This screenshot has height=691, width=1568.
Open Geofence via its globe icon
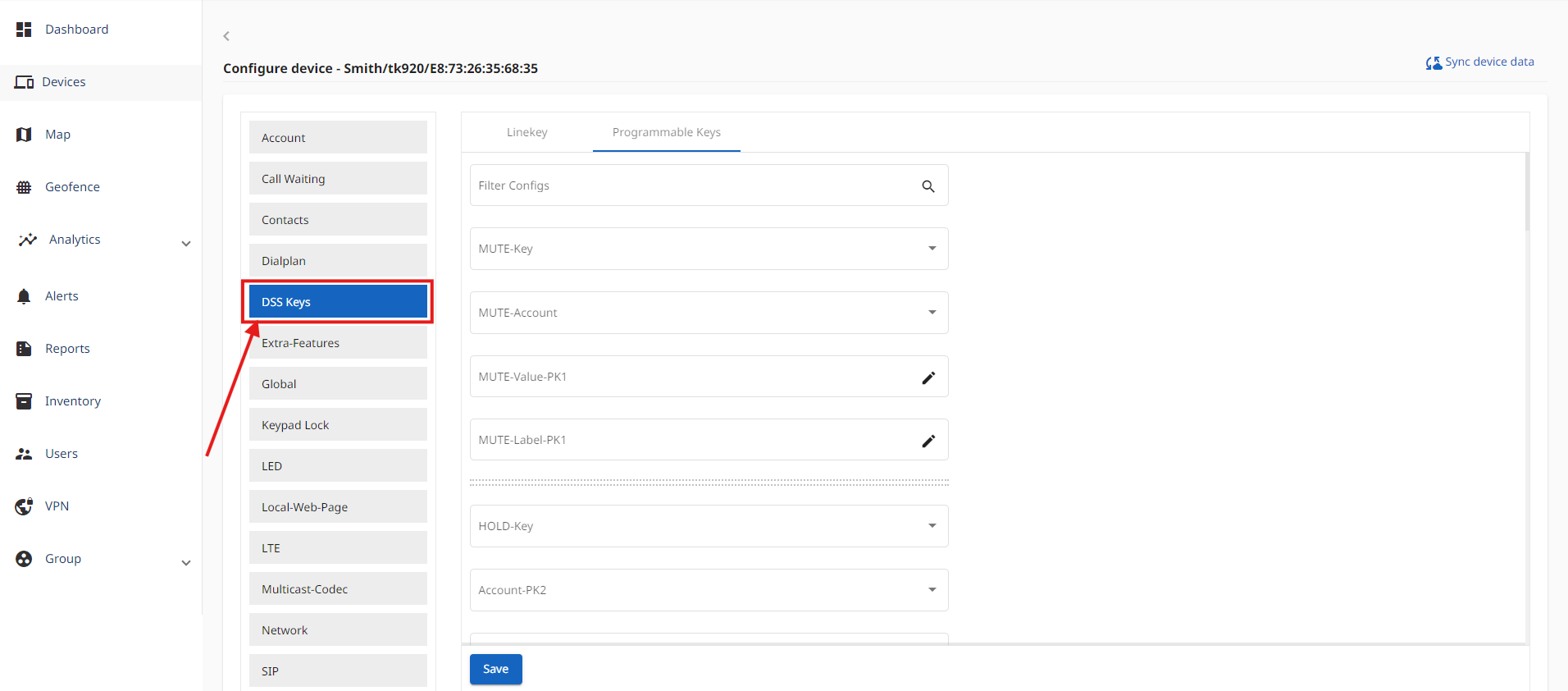pos(24,187)
